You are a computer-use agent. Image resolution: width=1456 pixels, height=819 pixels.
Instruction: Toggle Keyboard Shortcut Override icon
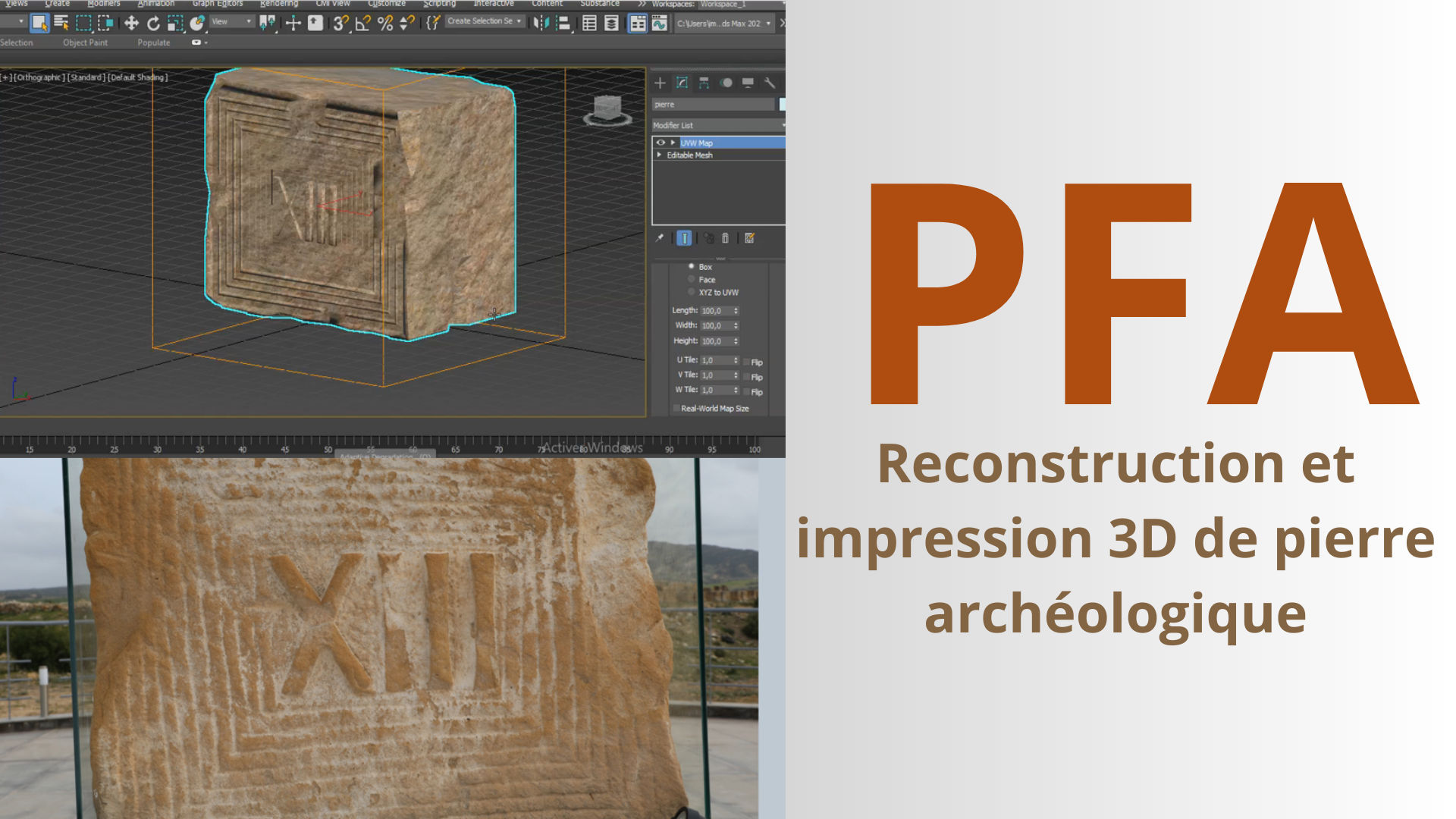(315, 24)
